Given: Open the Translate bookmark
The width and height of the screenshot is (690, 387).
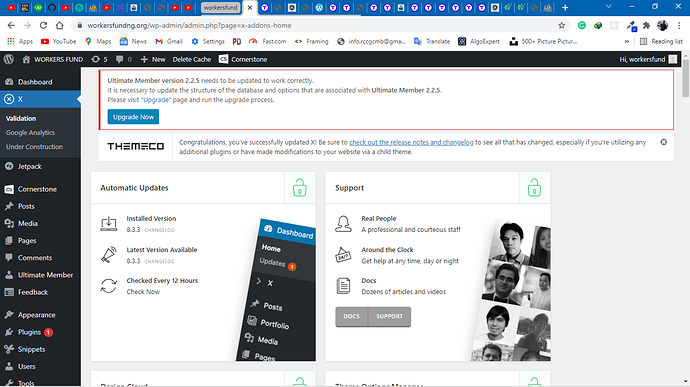Looking at the screenshot, I should [432, 41].
